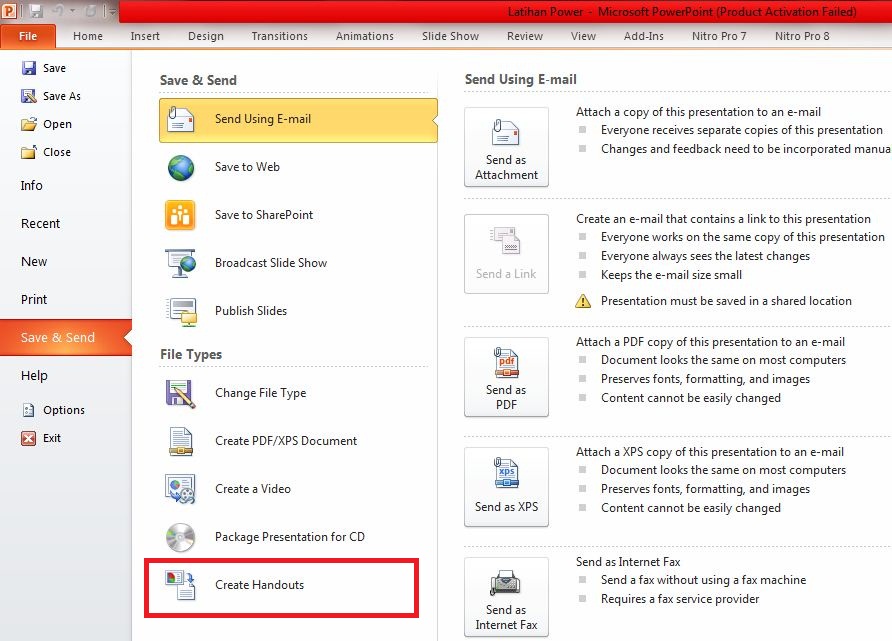Image resolution: width=892 pixels, height=641 pixels.
Task: Select Info in Backstage sidebar
Action: tap(66, 185)
